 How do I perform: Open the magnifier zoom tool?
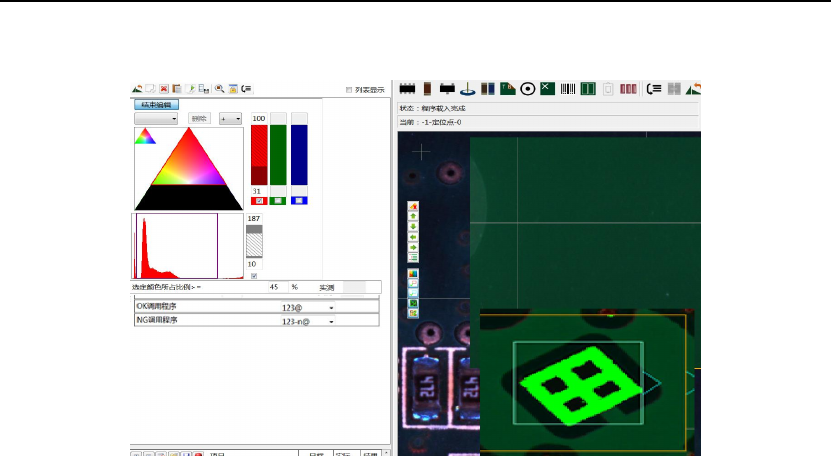(219, 88)
